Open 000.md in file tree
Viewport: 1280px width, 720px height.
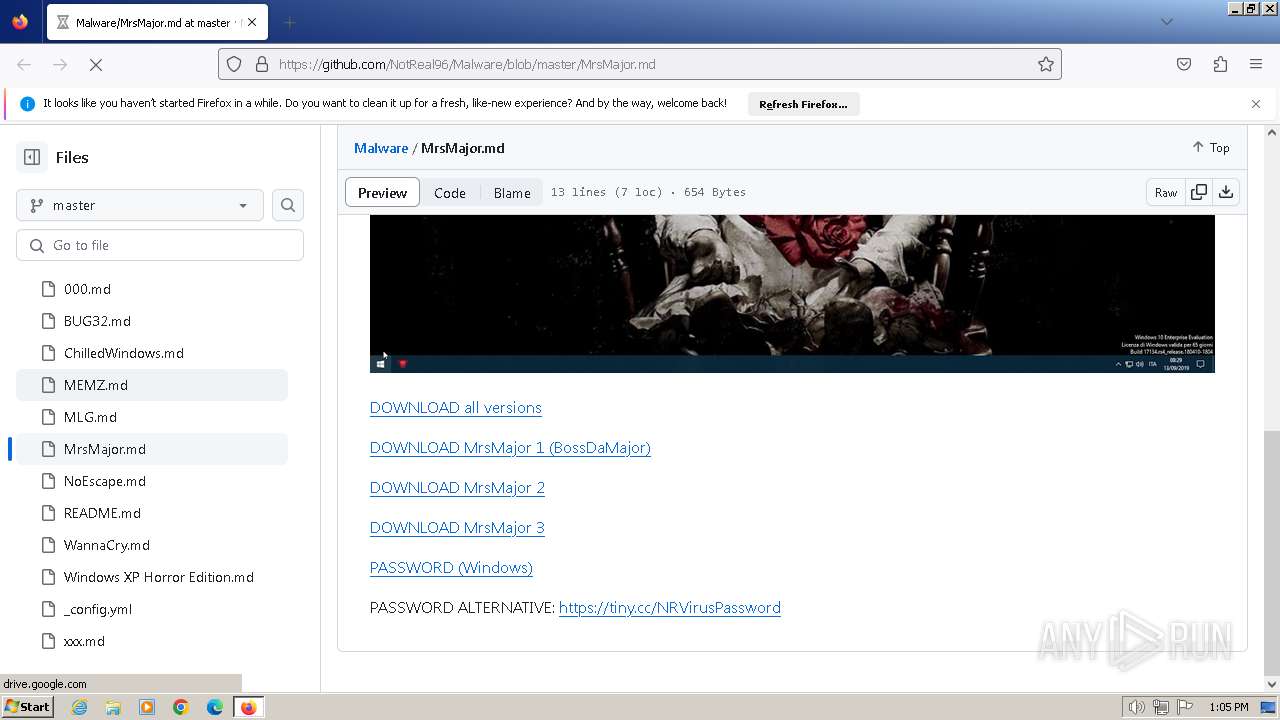(152, 289)
